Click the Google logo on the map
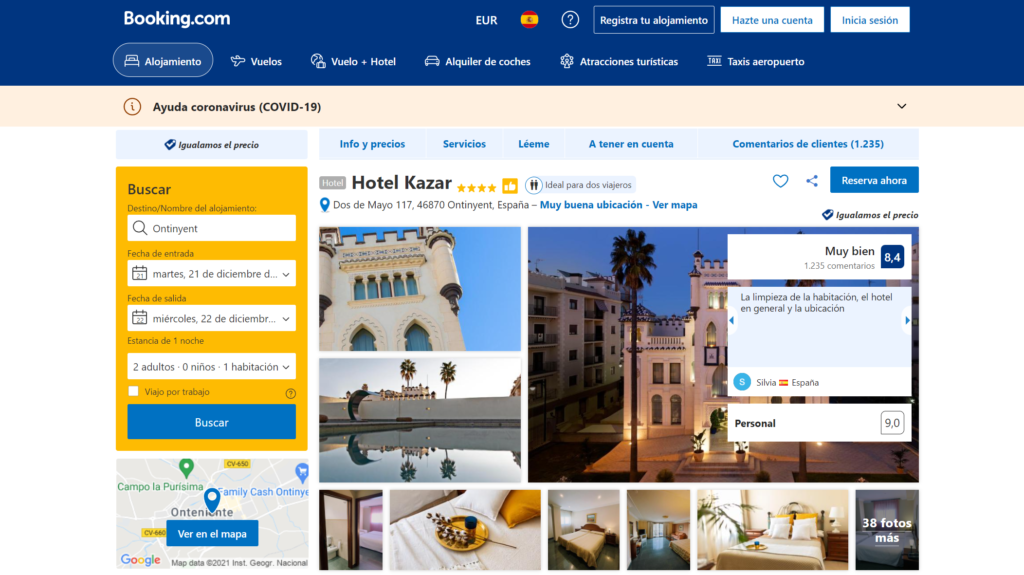This screenshot has width=1024, height=575. 140,560
